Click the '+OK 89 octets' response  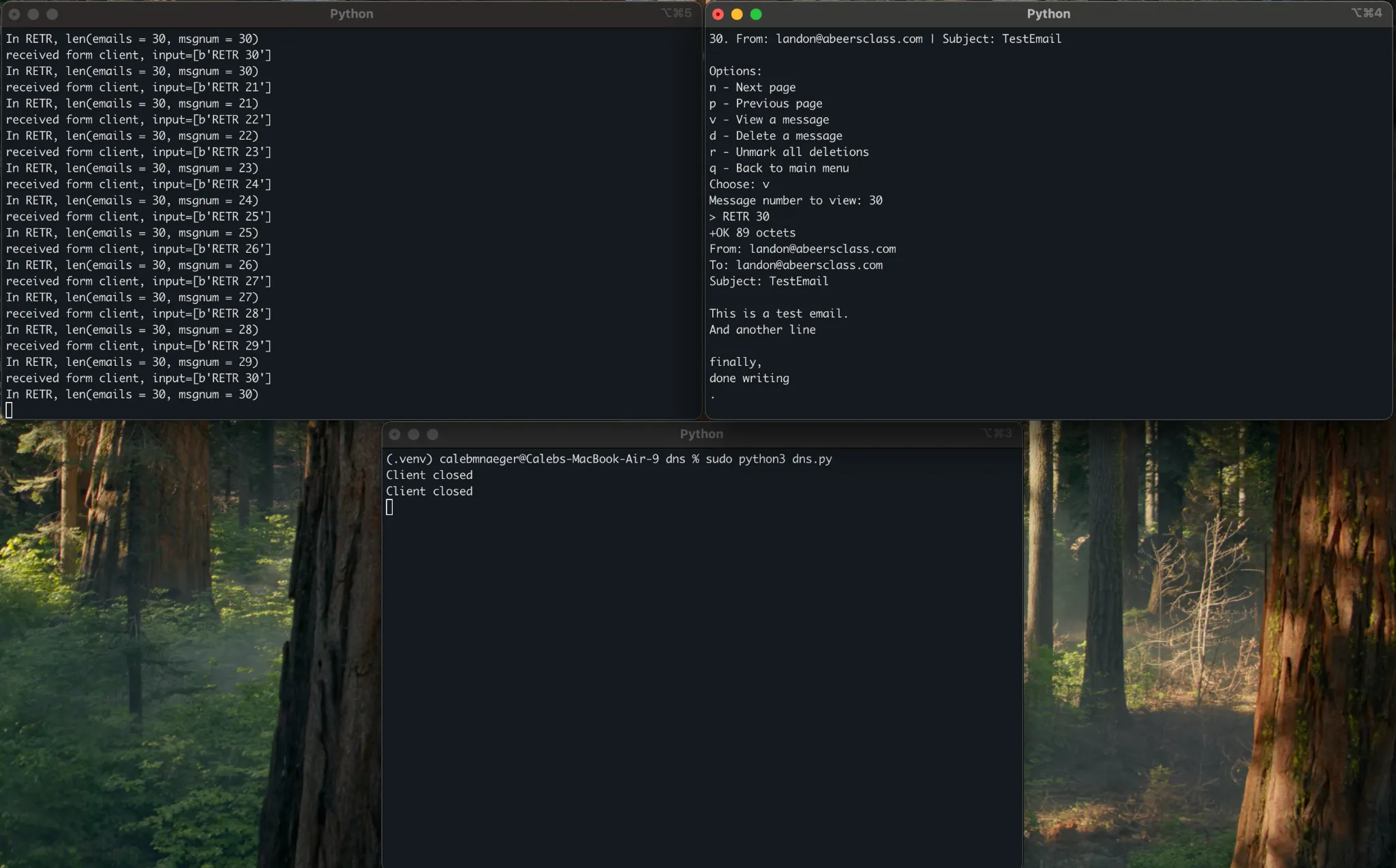[753, 233]
